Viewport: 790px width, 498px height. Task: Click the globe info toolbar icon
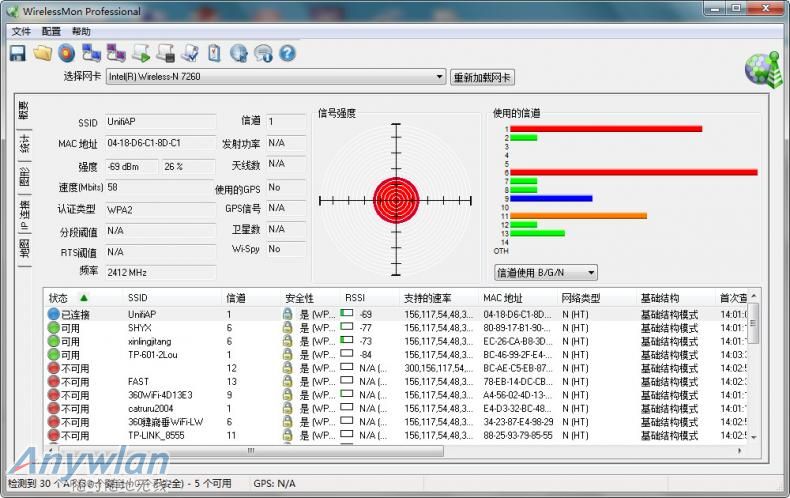click(x=239, y=53)
